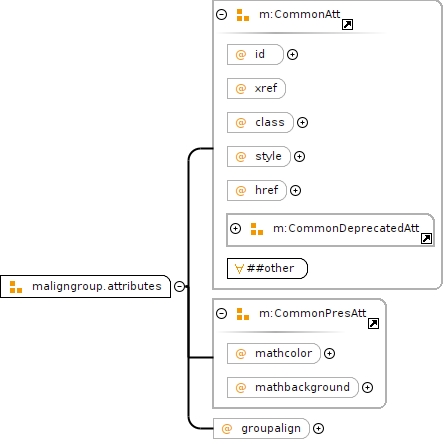Expand the m:CommonDeprecatedAtt group
The width and height of the screenshot is (444, 444).
point(235,228)
